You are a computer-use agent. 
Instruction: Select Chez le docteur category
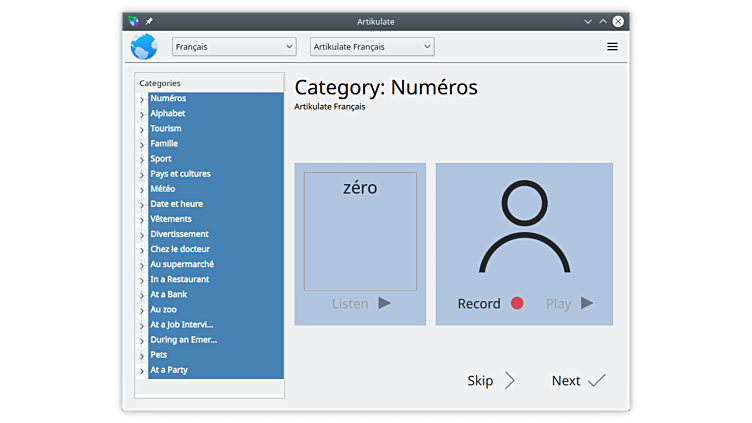180,249
